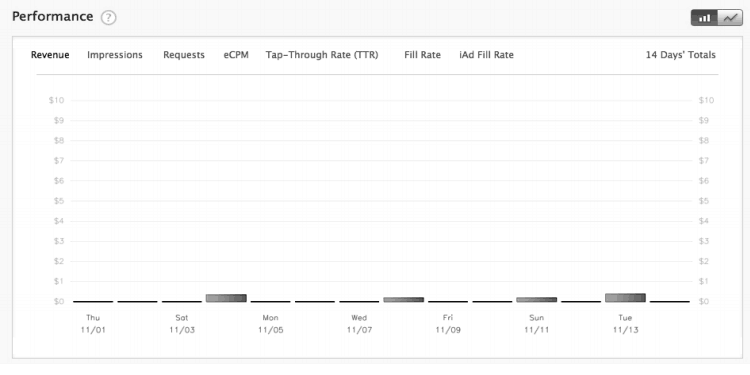
Task: Select the Sun 11/11 revenue bar
Action: 537,299
